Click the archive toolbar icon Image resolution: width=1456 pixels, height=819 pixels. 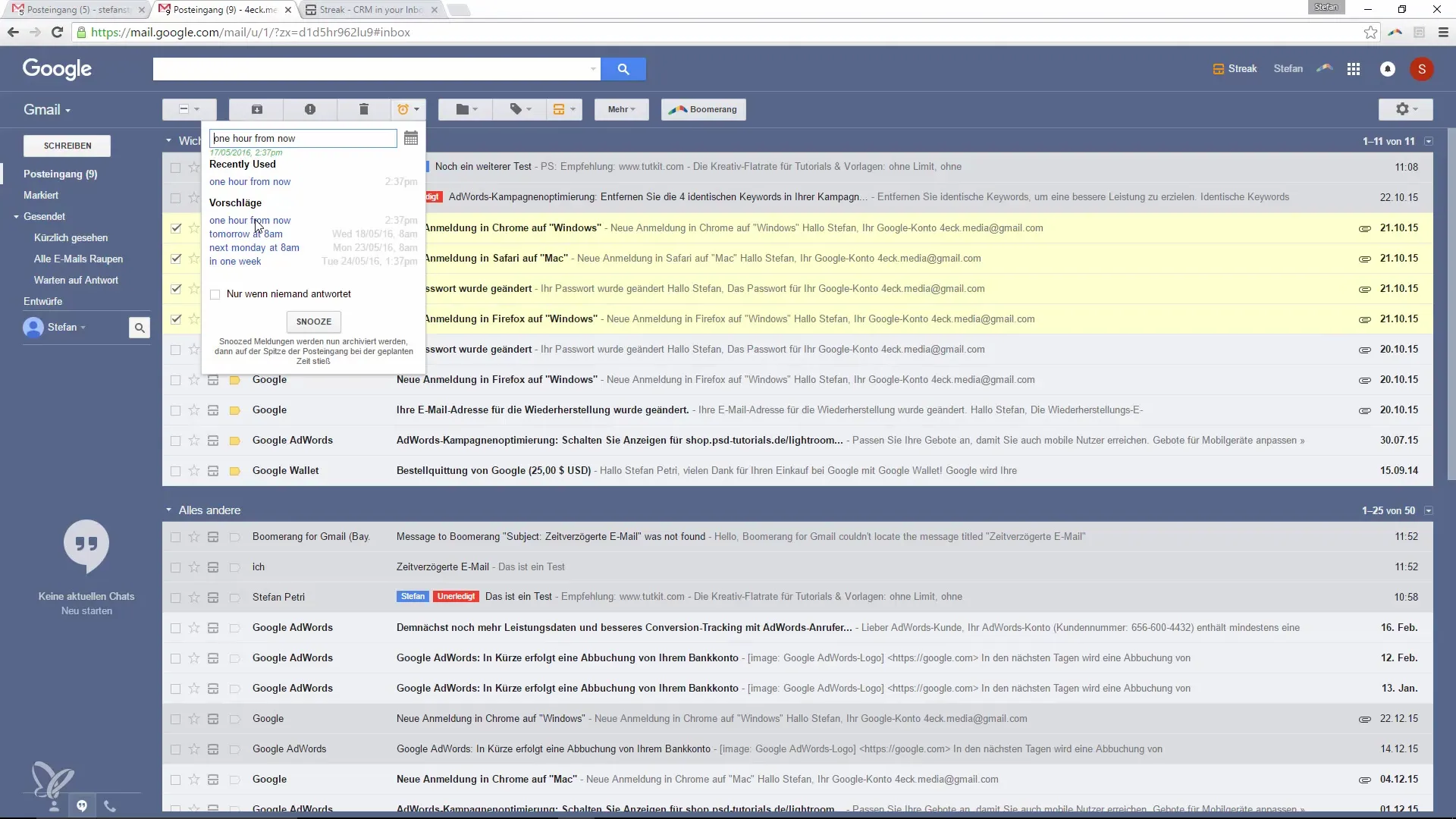pyautogui.click(x=256, y=109)
